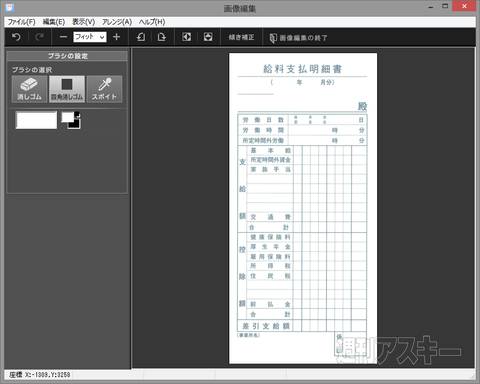Click the foreground/background color swap swatch
Screen dimensions: 480x384
coord(71,120)
